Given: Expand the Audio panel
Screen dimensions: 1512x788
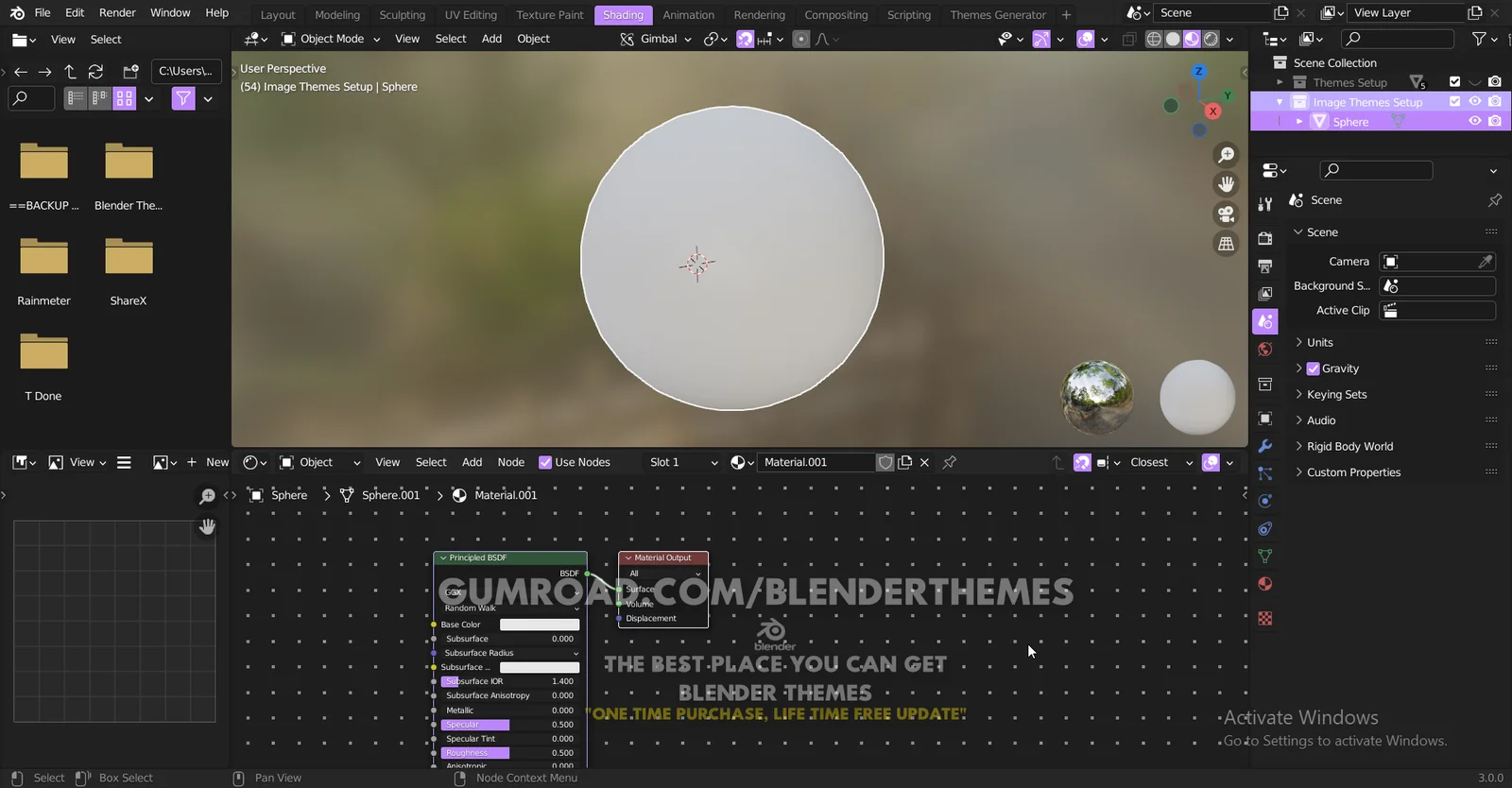Looking at the screenshot, I should pos(1320,420).
